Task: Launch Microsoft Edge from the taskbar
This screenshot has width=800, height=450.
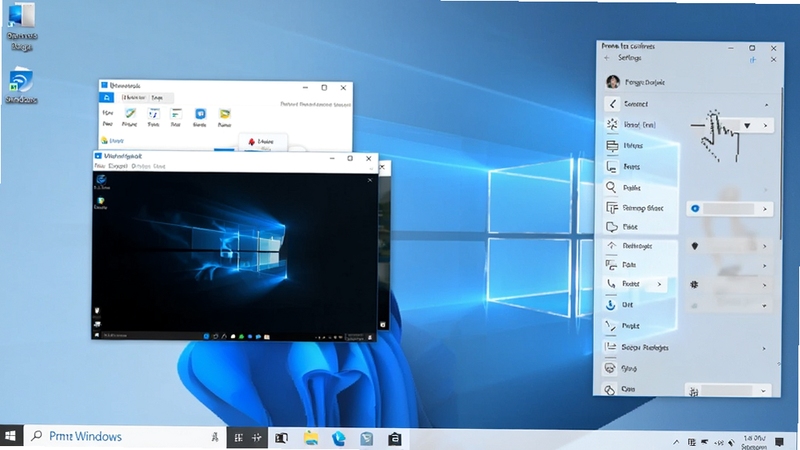Action: point(339,438)
